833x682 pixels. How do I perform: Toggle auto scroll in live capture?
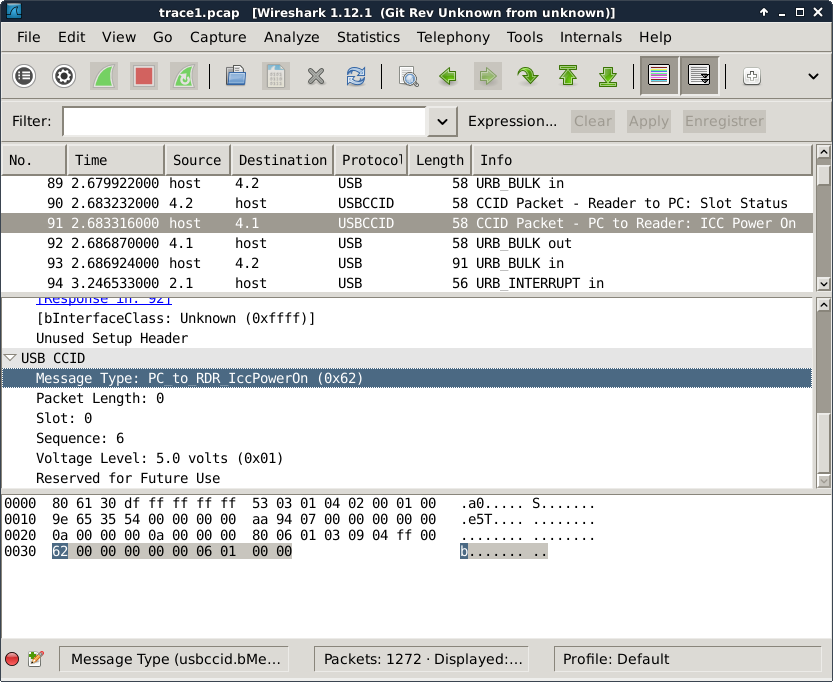[699, 75]
